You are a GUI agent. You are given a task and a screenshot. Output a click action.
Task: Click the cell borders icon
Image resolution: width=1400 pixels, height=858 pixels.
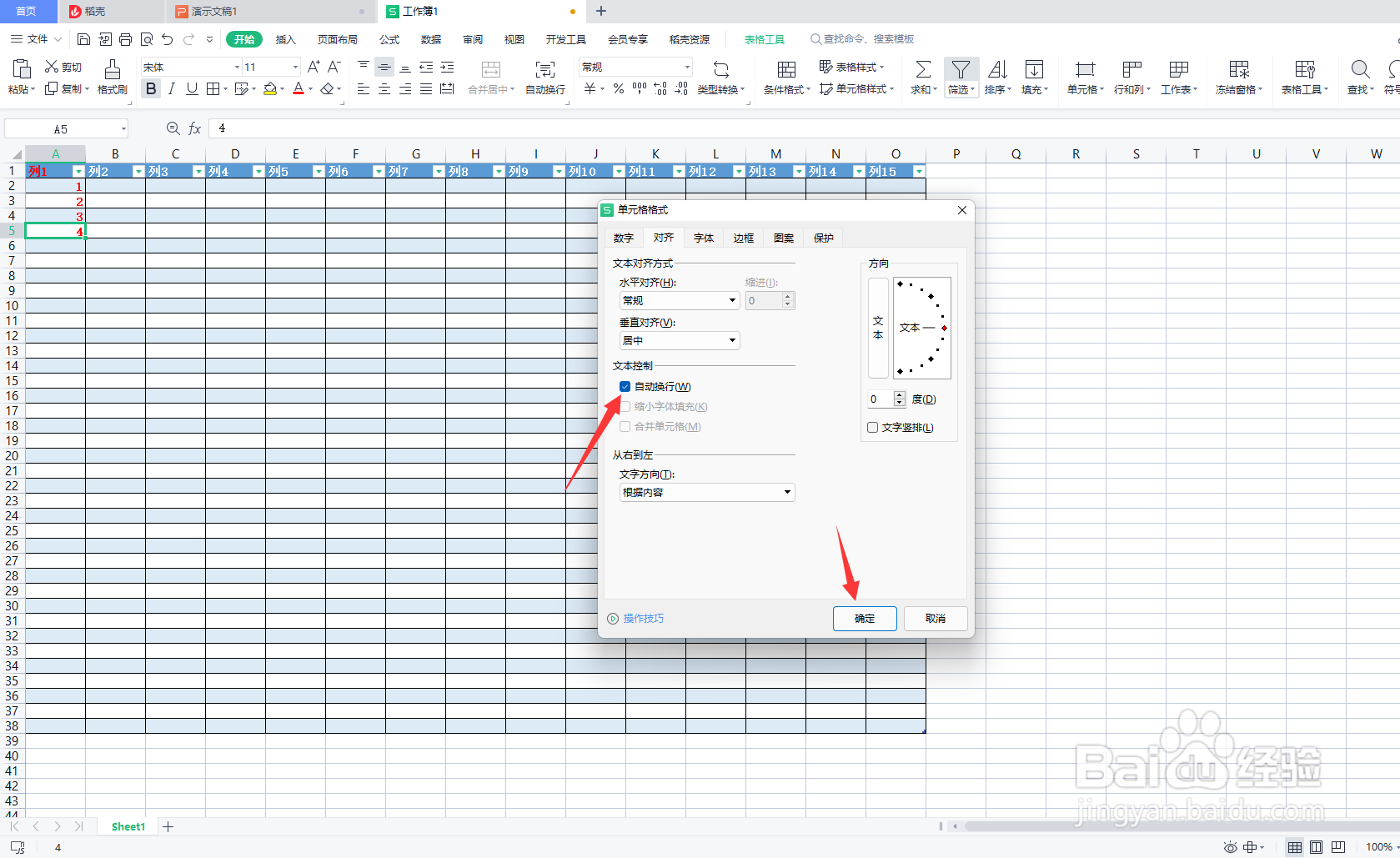pyautogui.click(x=213, y=88)
